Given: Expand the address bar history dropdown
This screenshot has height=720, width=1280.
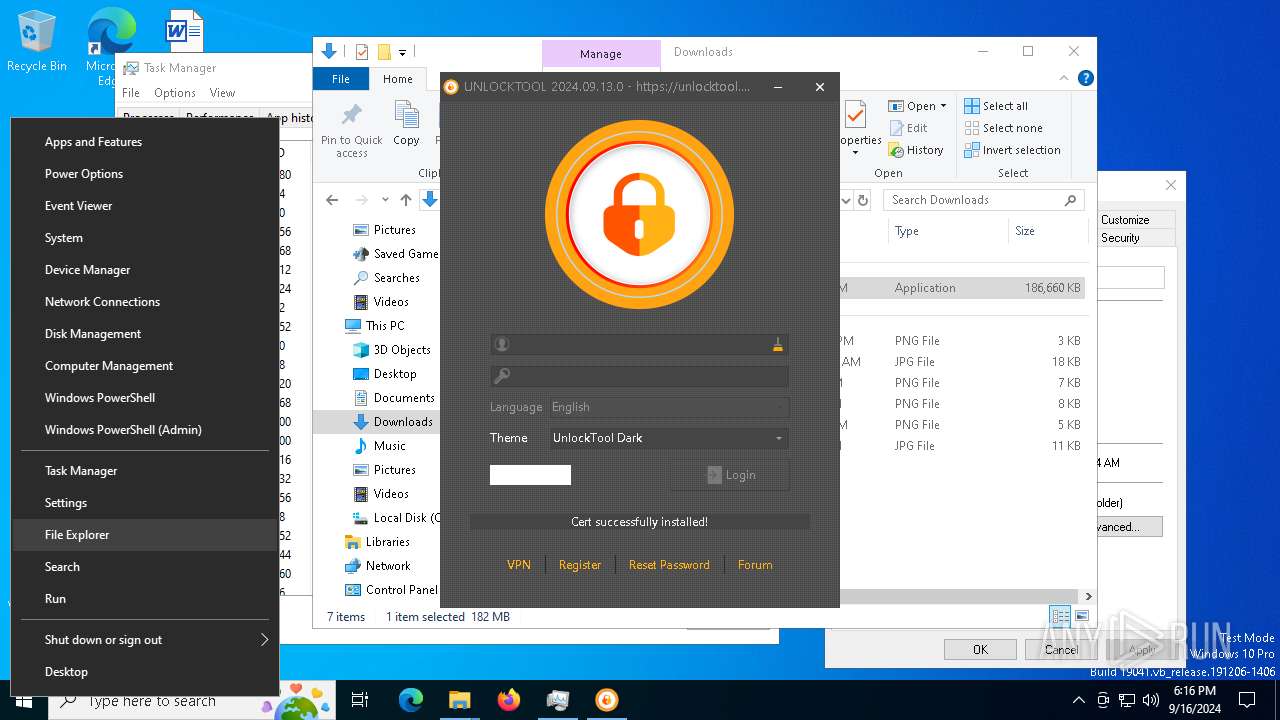Looking at the screenshot, I should [846, 200].
